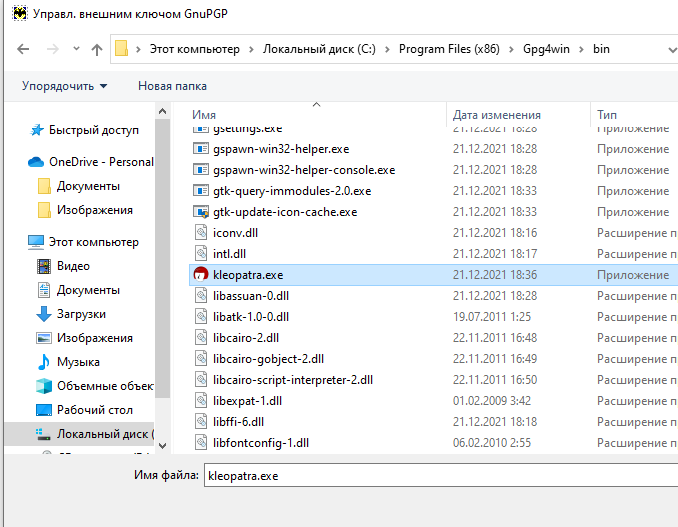Sort by Дата изменения column
The width and height of the screenshot is (678, 527).
click(x=496, y=115)
